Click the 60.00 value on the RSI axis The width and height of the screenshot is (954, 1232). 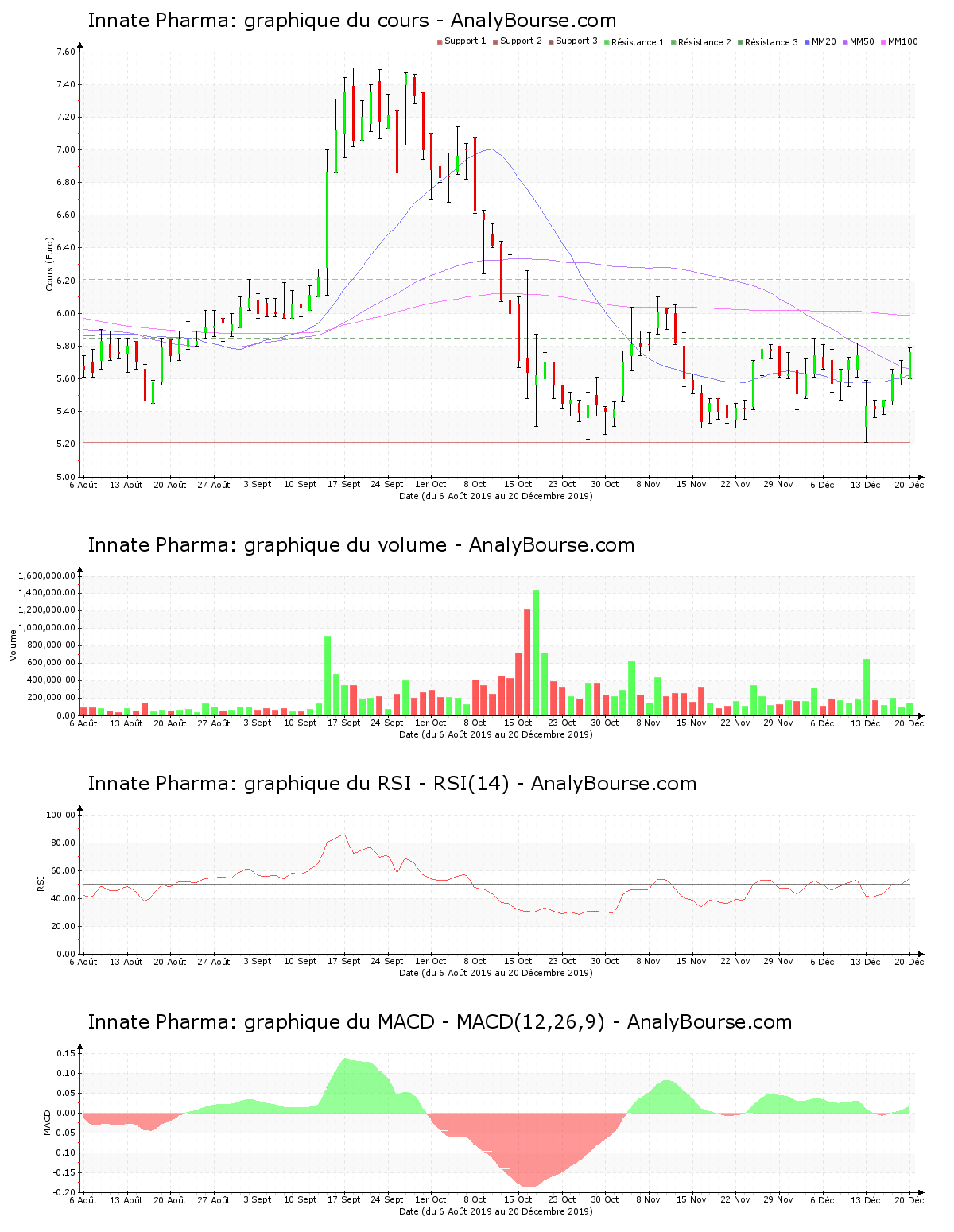[x=63, y=870]
